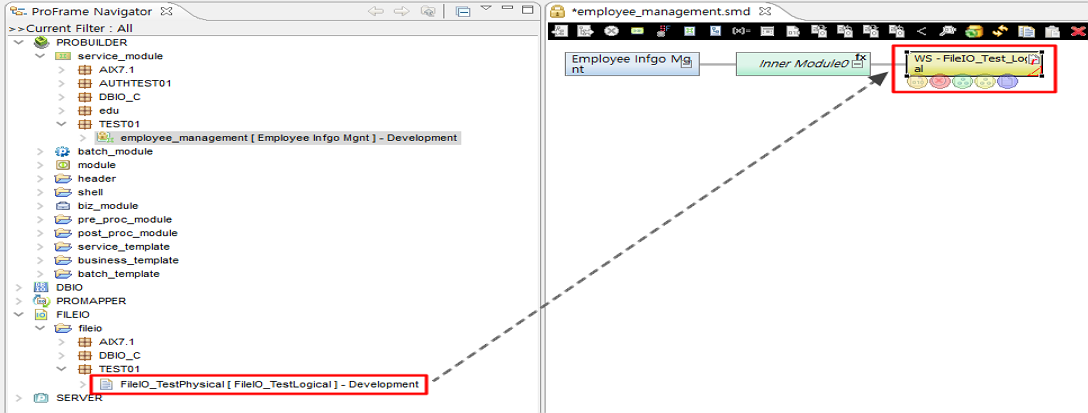Click the Back arrow in ProFrame Navigator
The image size is (1088, 413).
[x=375, y=12]
